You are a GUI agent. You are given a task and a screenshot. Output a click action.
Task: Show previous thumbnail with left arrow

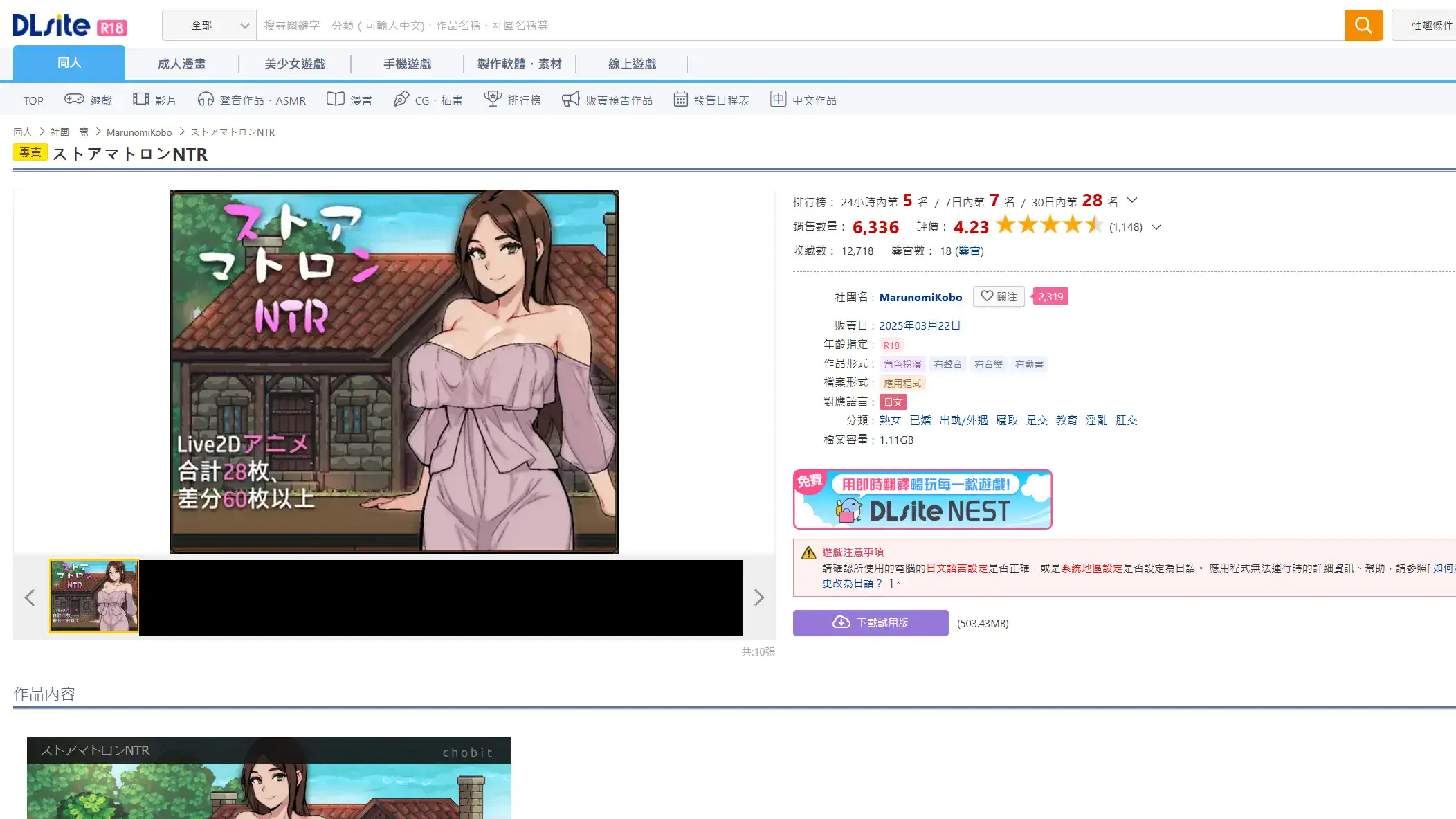tap(30, 597)
